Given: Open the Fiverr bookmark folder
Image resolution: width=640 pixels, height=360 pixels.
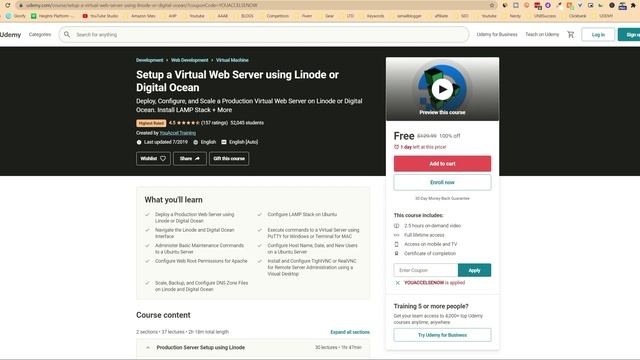Looking at the screenshot, I should [x=303, y=16].
